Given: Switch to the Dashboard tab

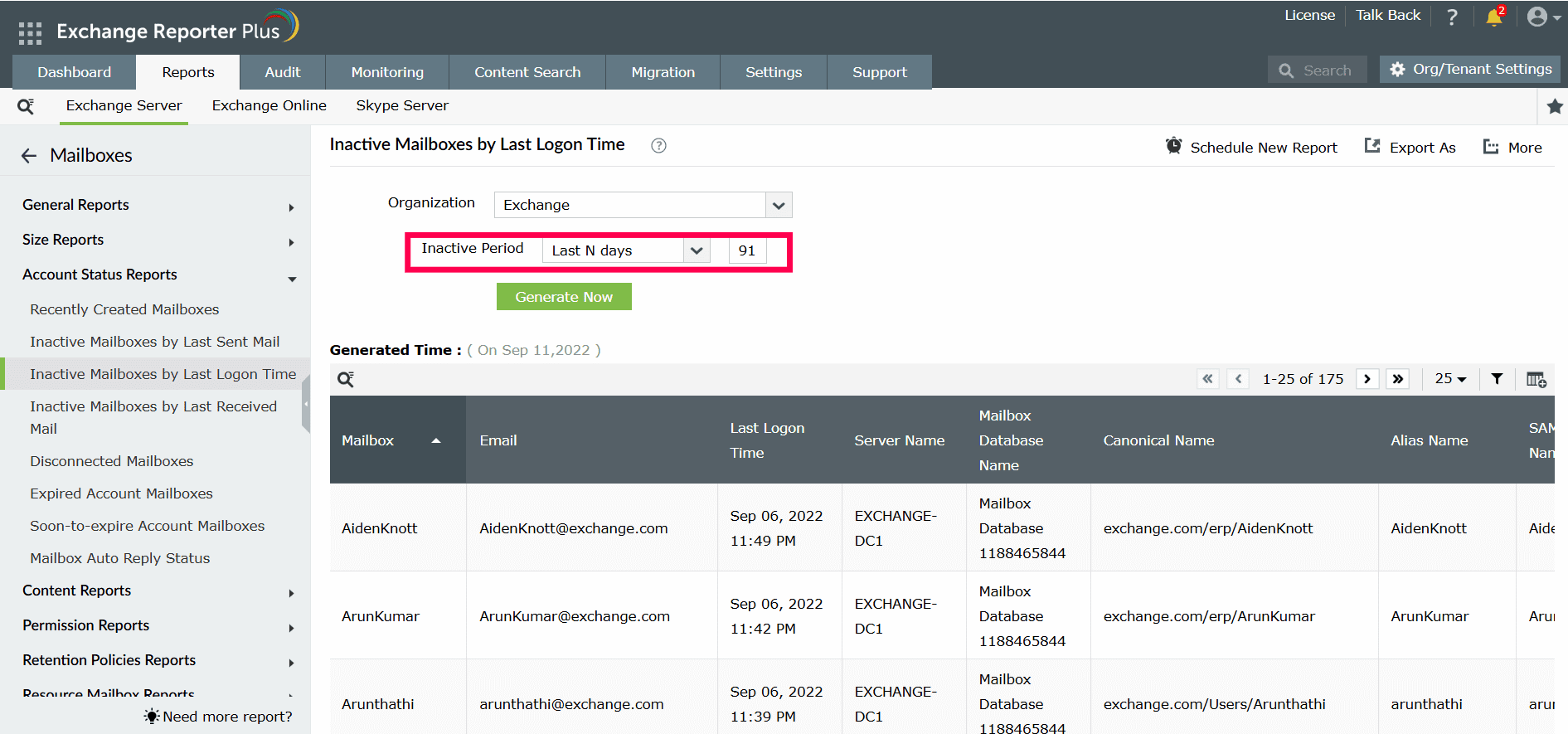Looking at the screenshot, I should click(74, 72).
